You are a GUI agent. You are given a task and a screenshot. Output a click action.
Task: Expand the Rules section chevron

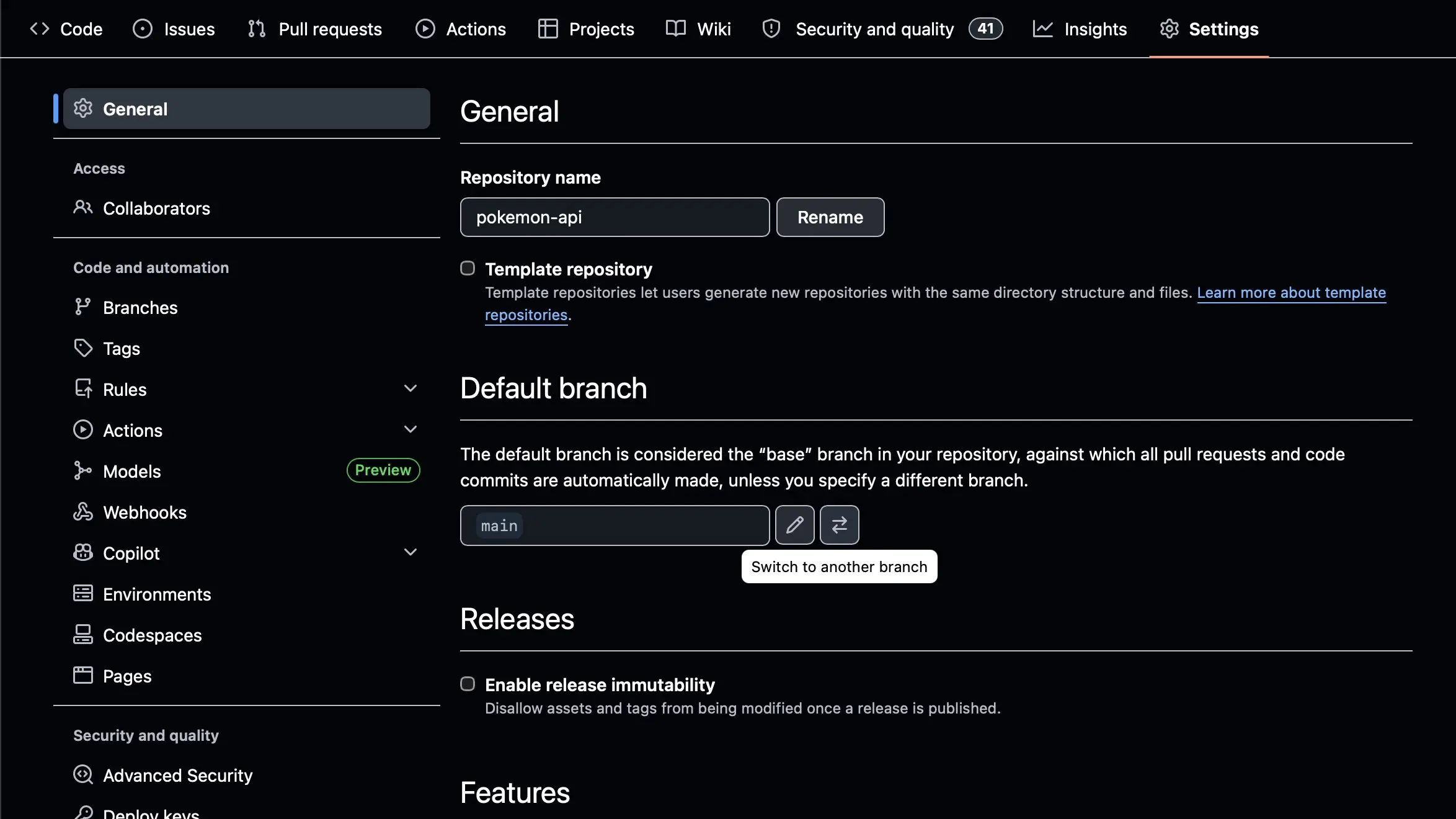(410, 388)
